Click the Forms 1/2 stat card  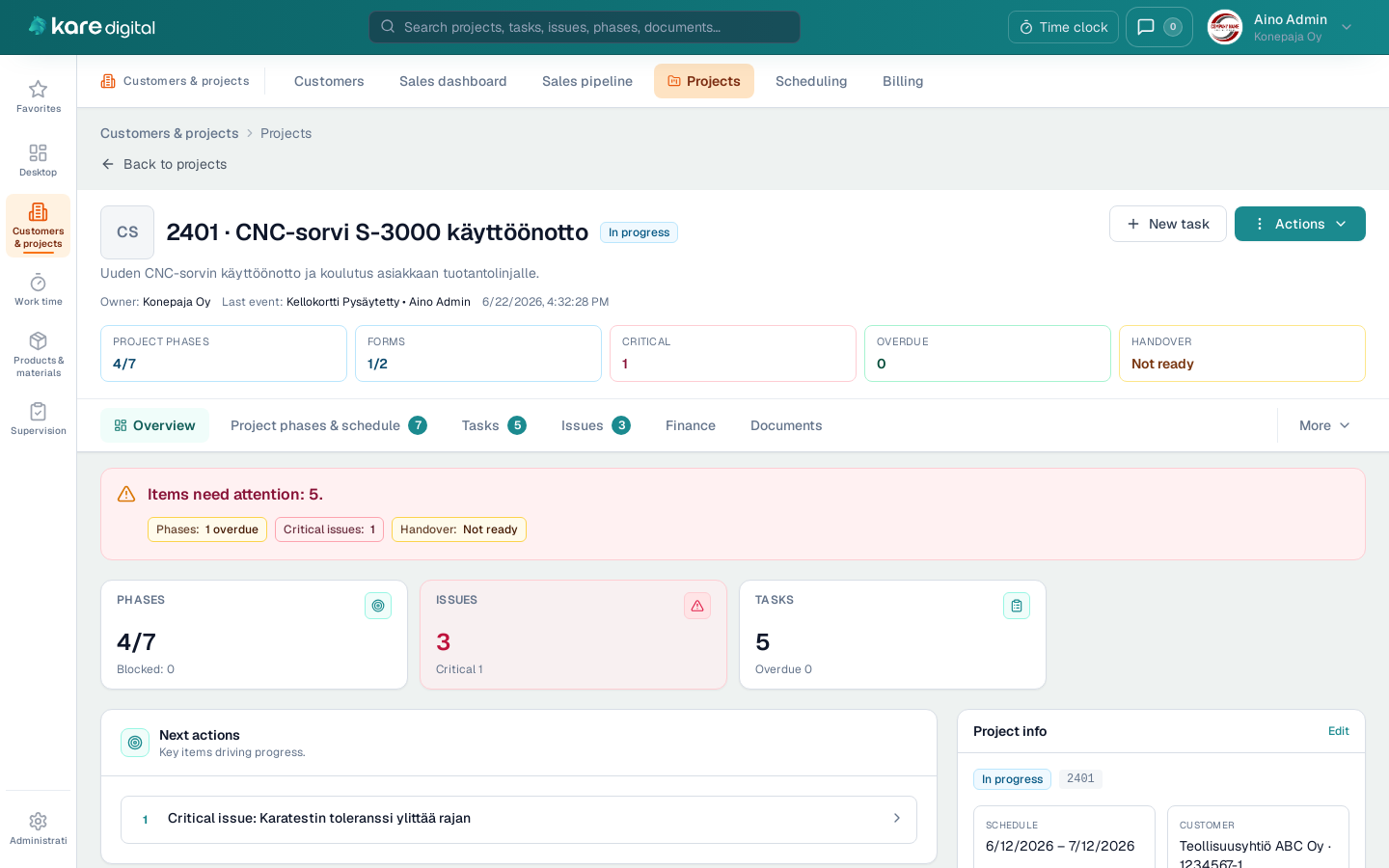(478, 353)
